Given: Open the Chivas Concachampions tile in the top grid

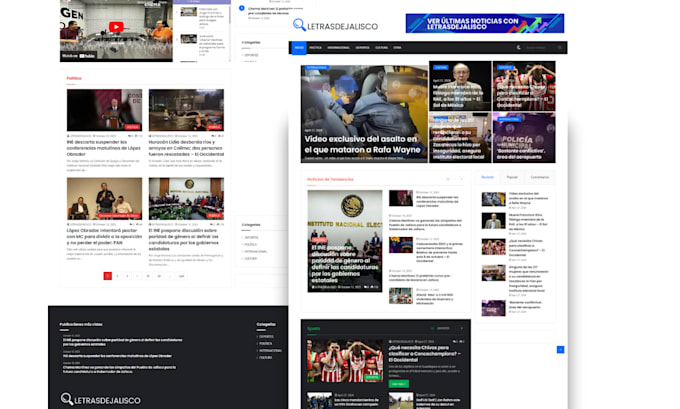Looking at the screenshot, I should click(524, 86).
